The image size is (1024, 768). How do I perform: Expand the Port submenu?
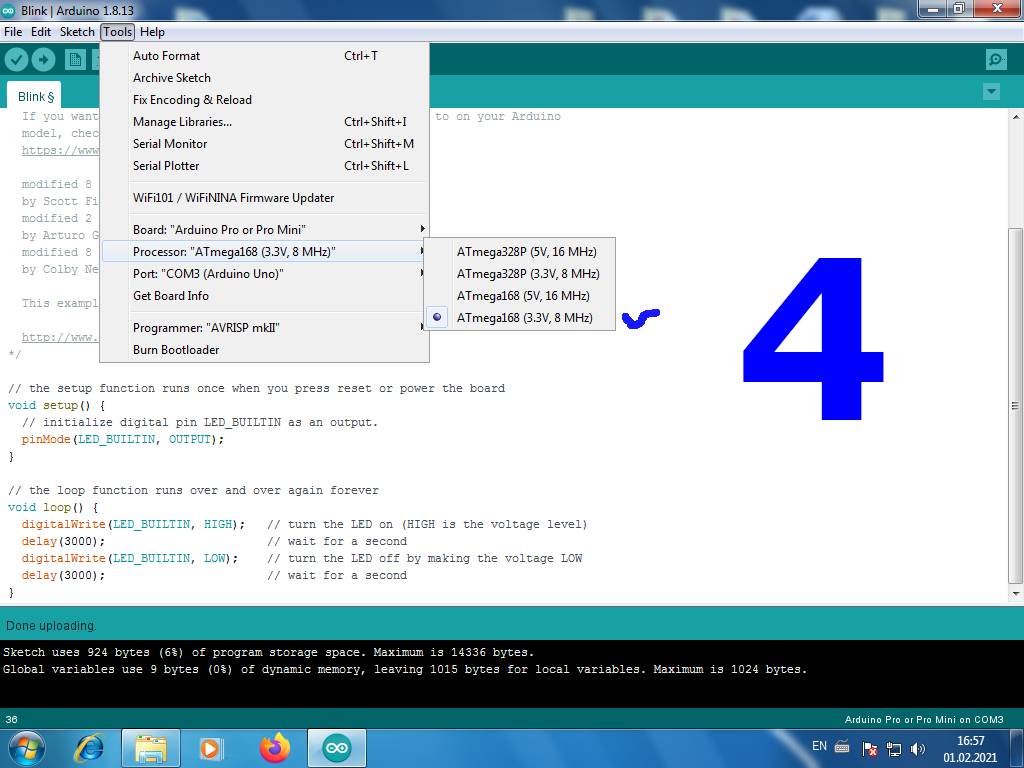click(x=264, y=274)
